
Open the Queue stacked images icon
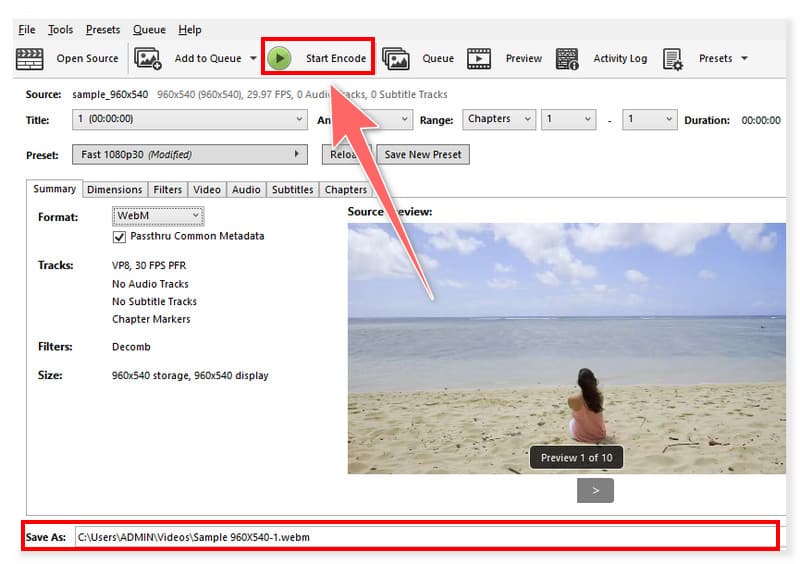click(x=396, y=59)
